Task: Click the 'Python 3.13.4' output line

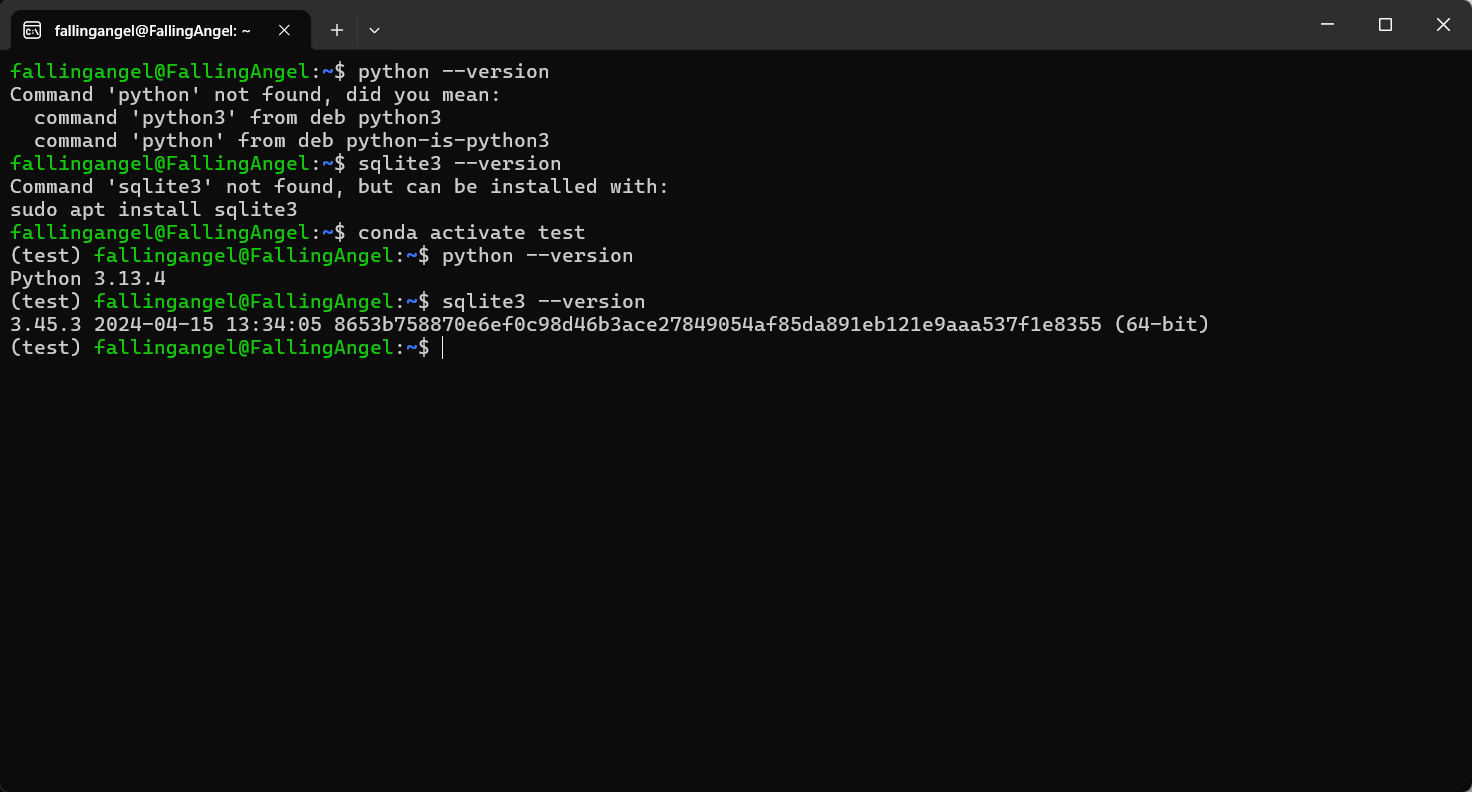Action: tap(88, 278)
